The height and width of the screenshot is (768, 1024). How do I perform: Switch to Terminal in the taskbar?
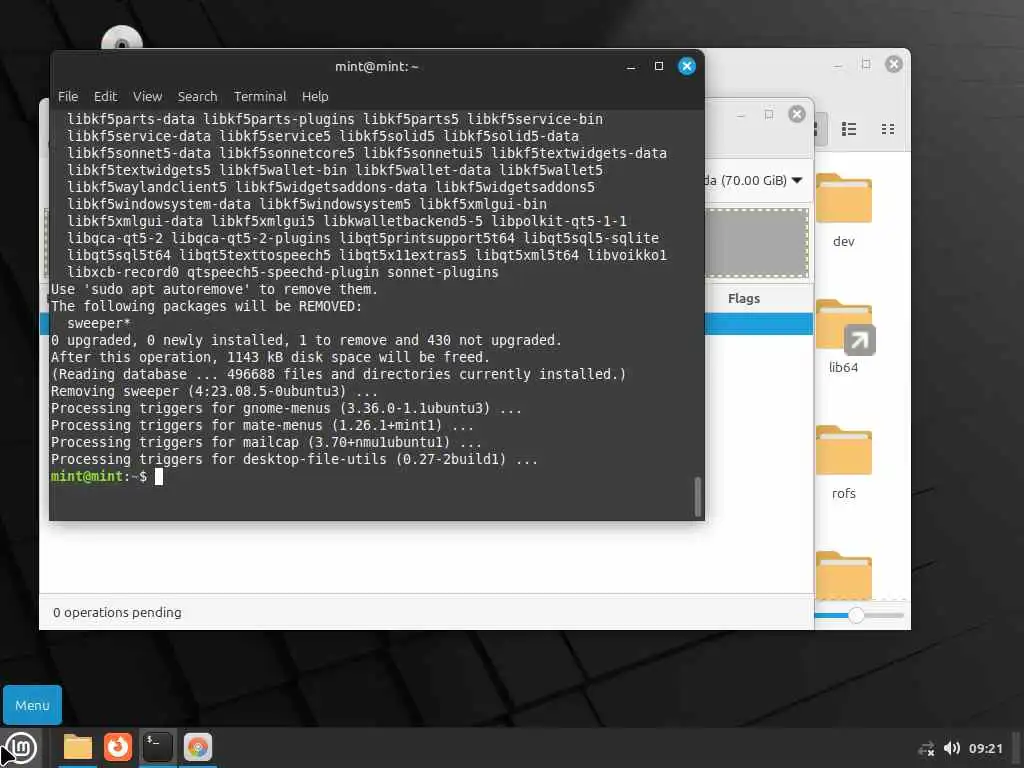(157, 747)
